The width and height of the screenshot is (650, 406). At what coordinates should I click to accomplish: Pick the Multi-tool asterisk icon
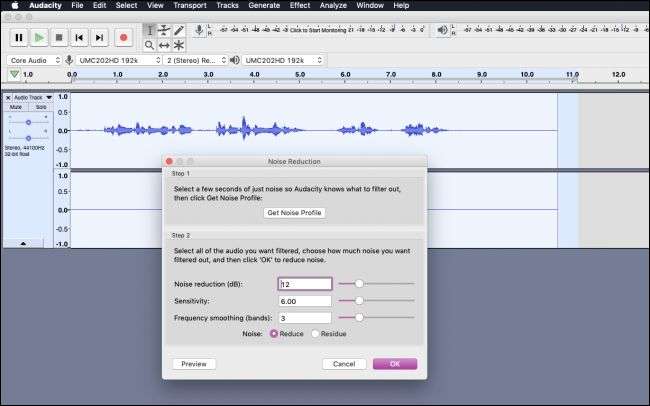pos(179,45)
